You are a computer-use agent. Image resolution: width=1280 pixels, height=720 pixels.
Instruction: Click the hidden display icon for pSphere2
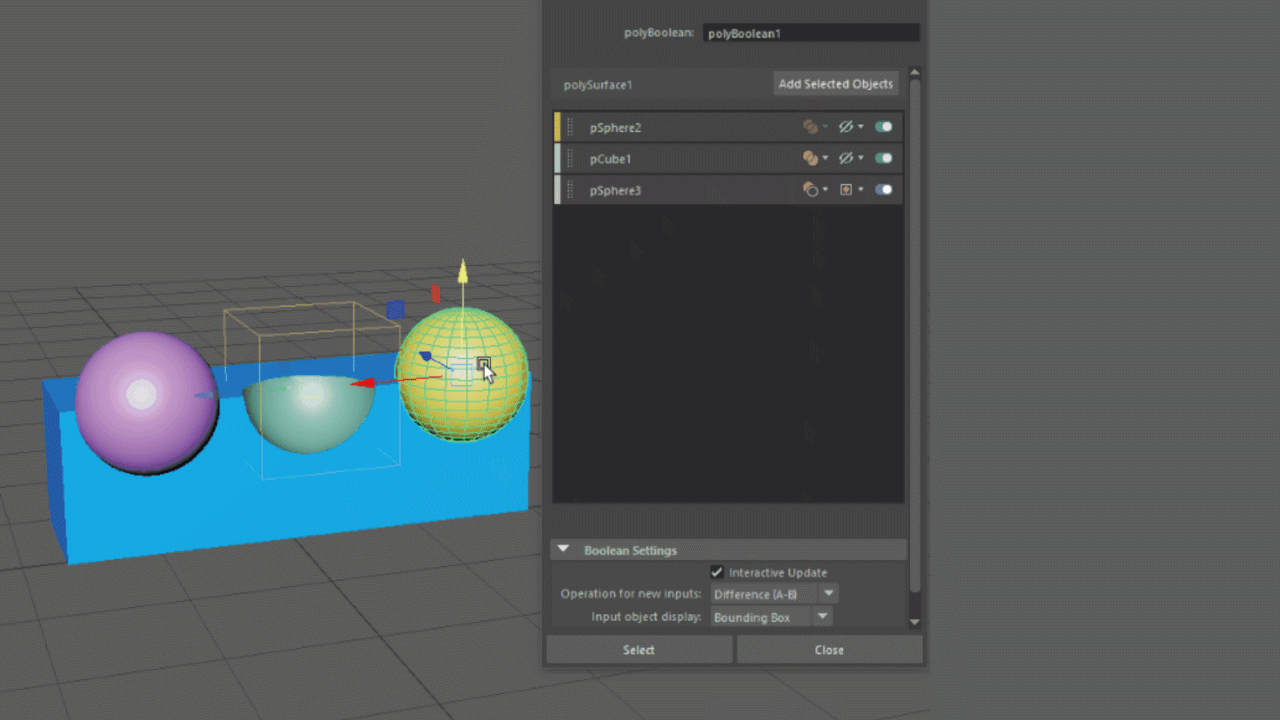pyautogui.click(x=846, y=127)
